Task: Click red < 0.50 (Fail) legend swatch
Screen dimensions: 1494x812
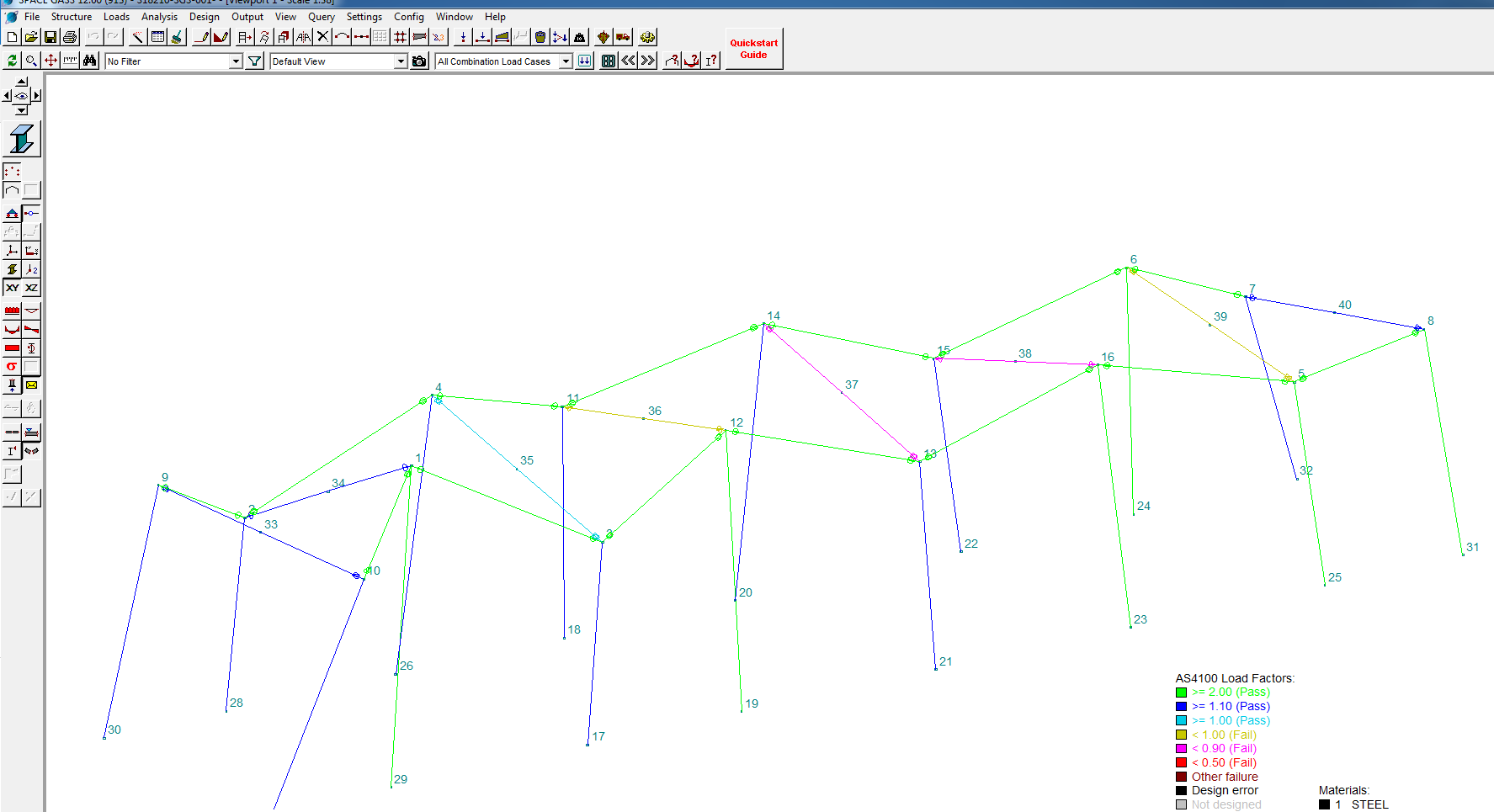Action: click(1182, 763)
